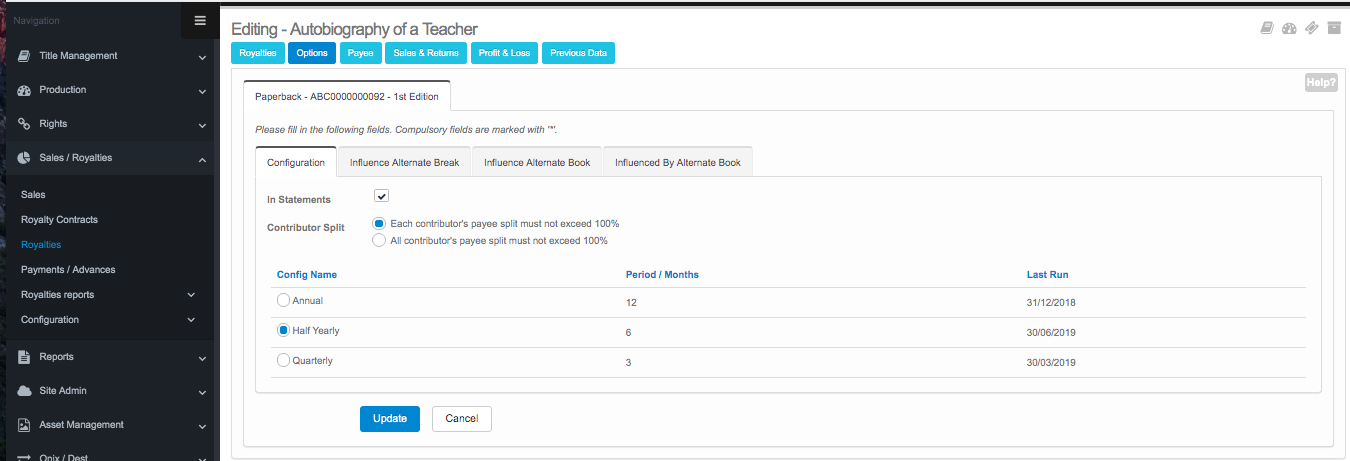Collapse the Sales / Royalties section
Viewport: 1350px width, 461px height.
(202, 159)
